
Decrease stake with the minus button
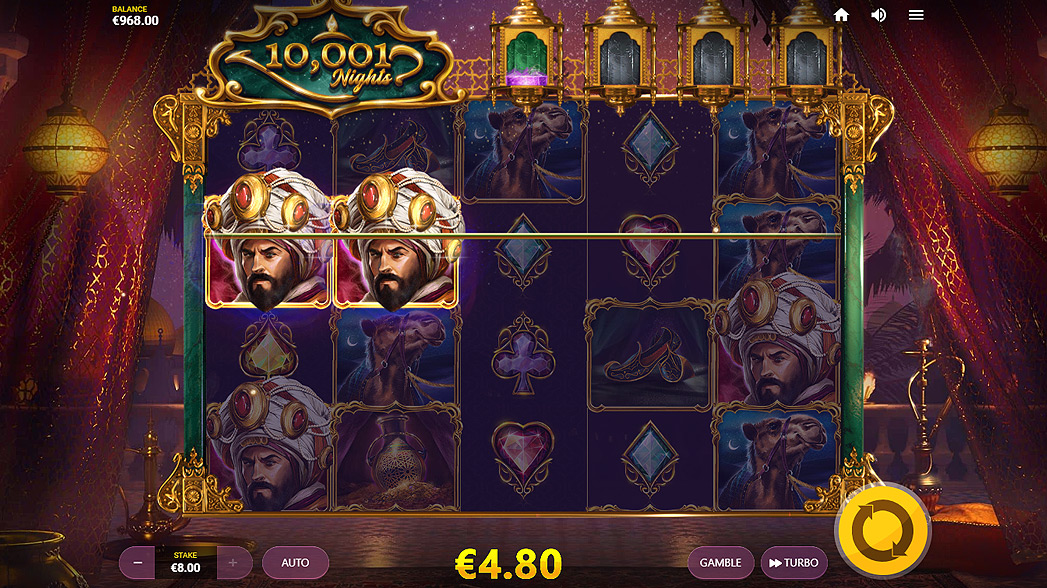tap(138, 563)
